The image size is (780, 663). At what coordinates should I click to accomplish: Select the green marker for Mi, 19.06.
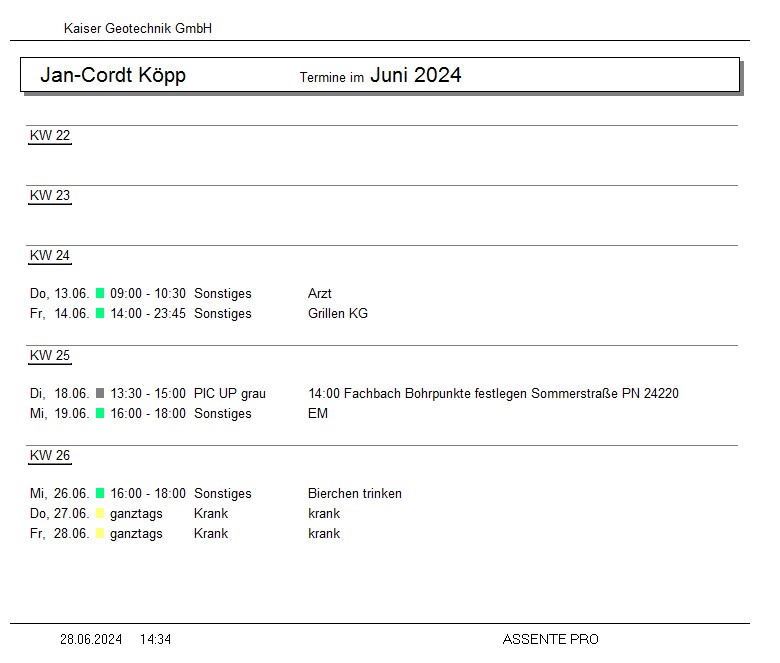tap(100, 414)
